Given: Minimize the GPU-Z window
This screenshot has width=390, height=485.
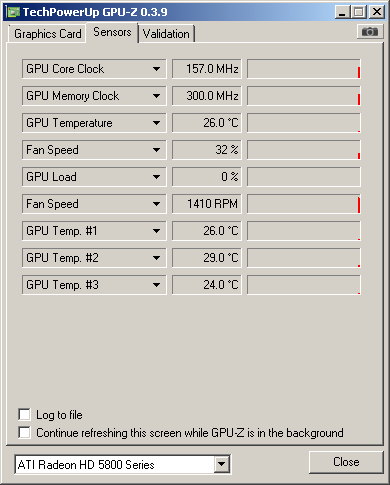Looking at the screenshot, I should click(x=342, y=12).
